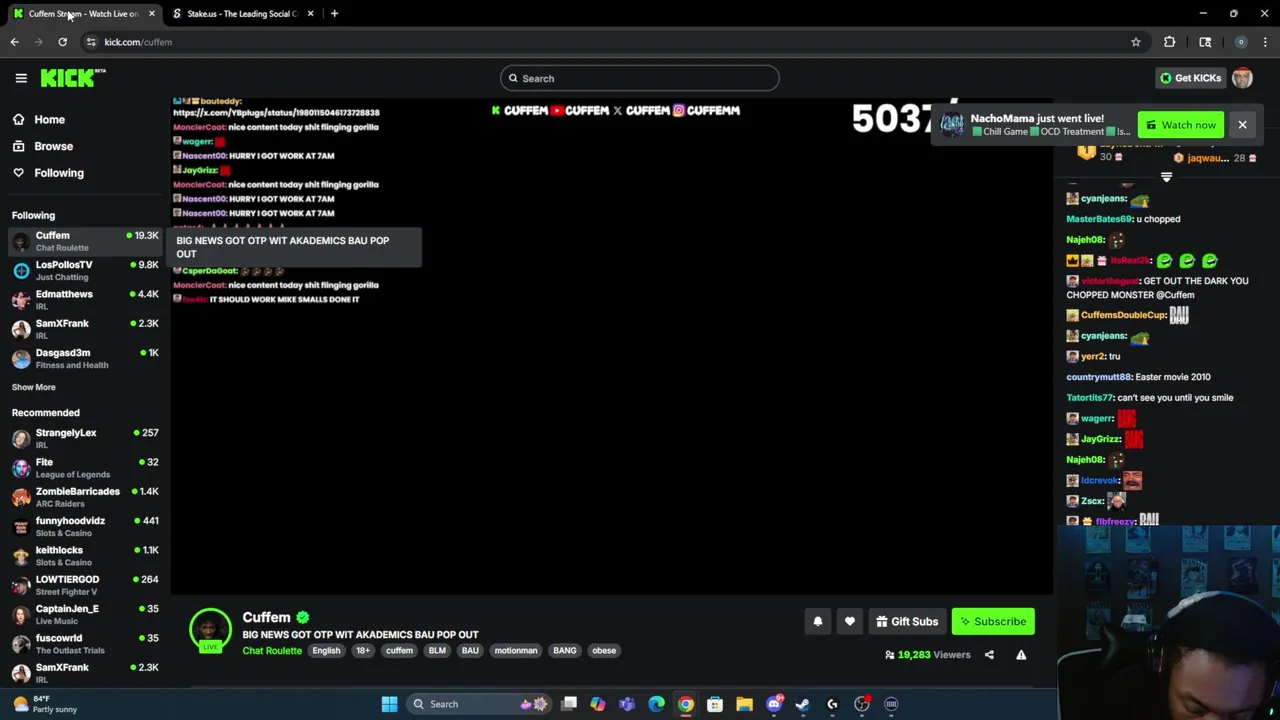Open fuscoworld recommended channel
Viewport: 1280px width, 720px height.
[85, 643]
